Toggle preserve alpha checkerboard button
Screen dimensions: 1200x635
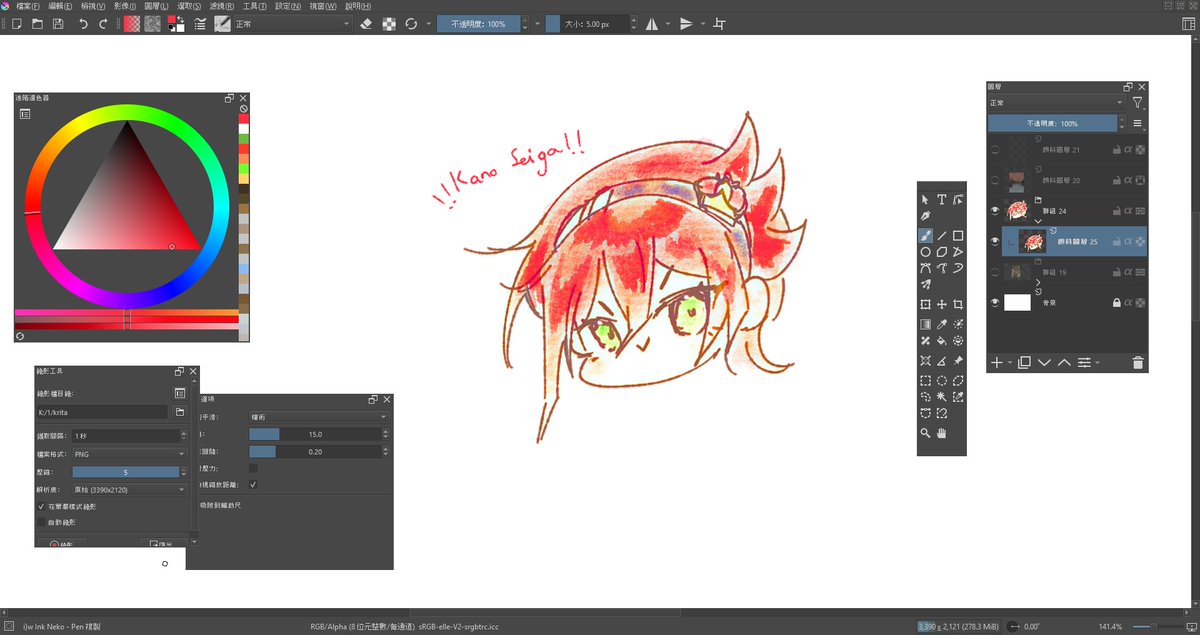coord(389,23)
